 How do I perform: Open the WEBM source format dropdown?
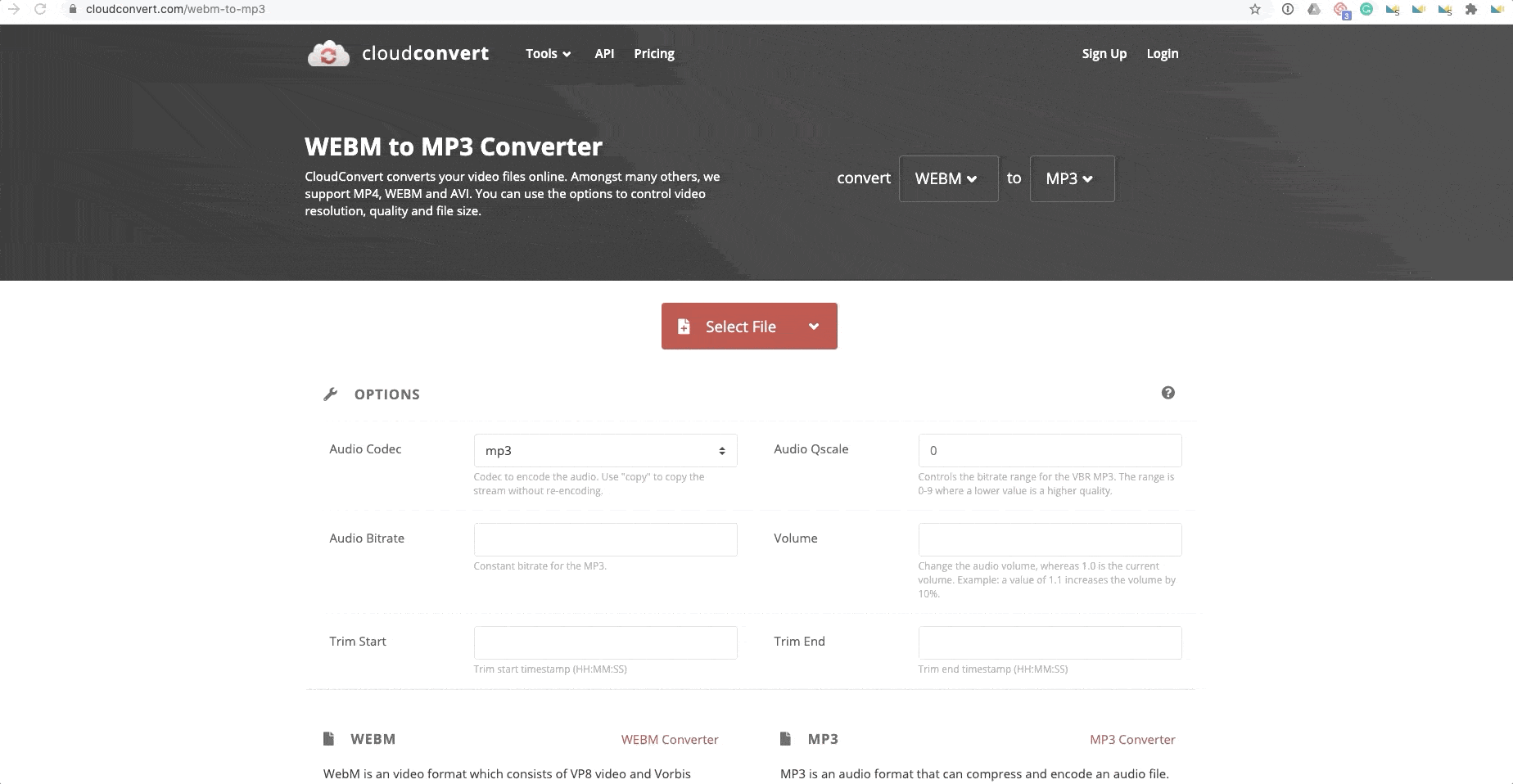pyautogui.click(x=948, y=178)
